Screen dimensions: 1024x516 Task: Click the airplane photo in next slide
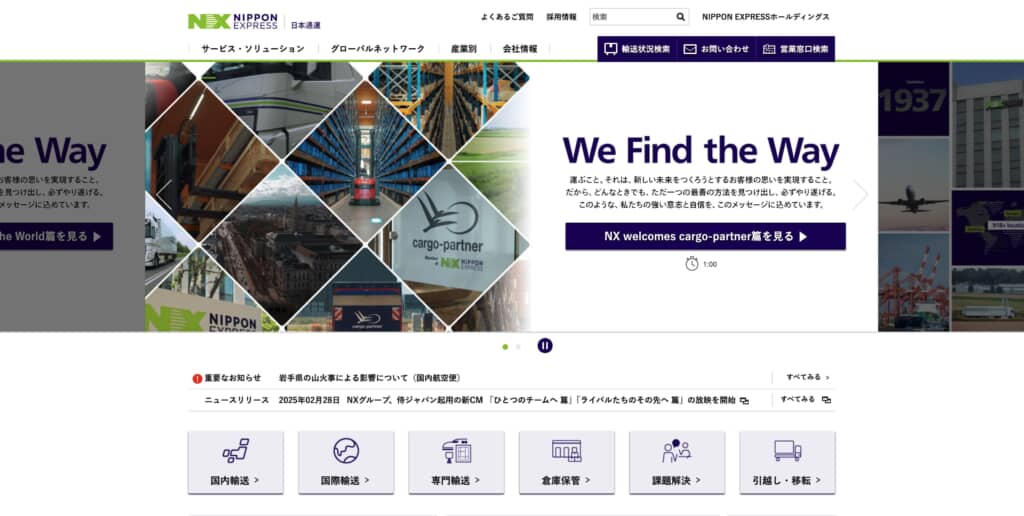tap(914, 184)
